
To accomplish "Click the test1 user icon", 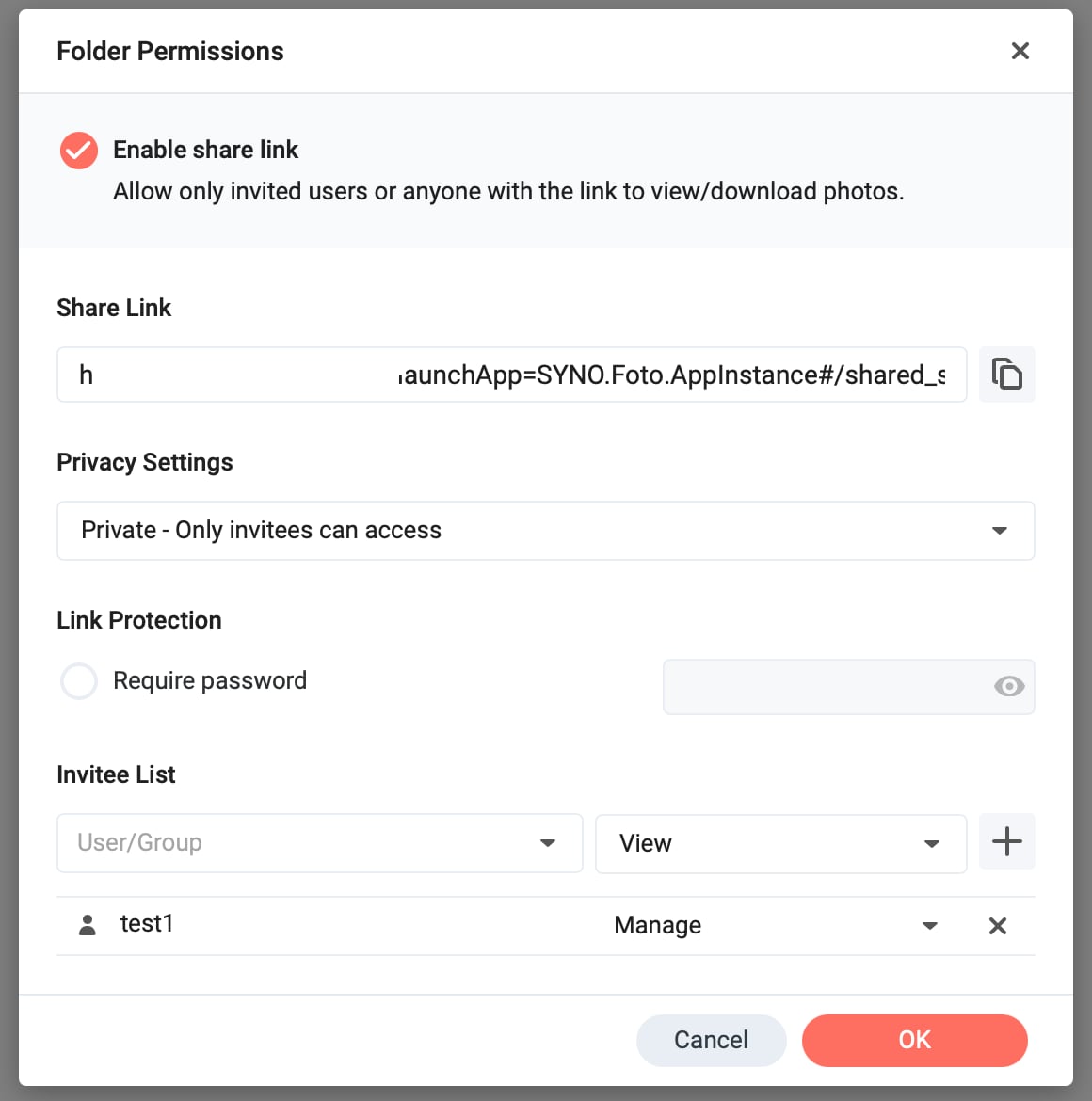I will tap(88, 925).
